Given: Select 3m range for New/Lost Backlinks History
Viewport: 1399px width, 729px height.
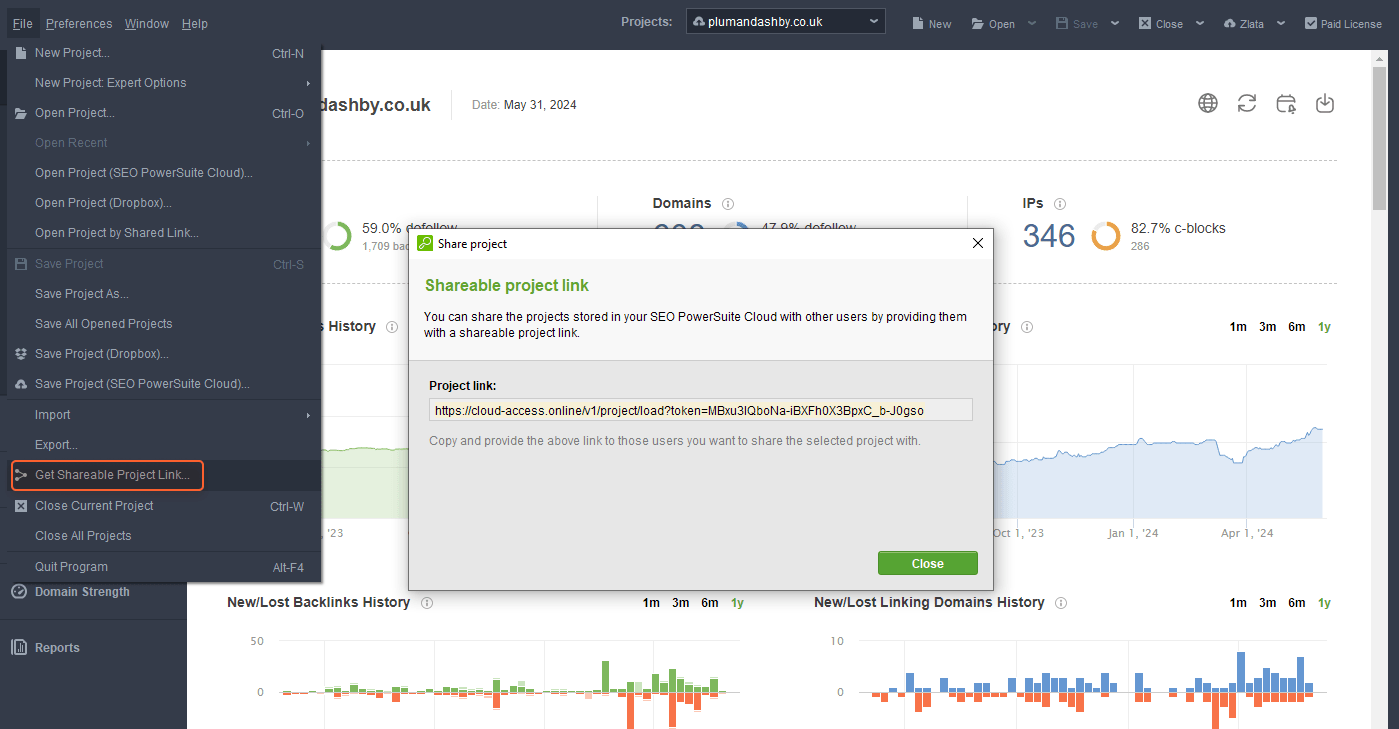Looking at the screenshot, I should click(x=681, y=603).
